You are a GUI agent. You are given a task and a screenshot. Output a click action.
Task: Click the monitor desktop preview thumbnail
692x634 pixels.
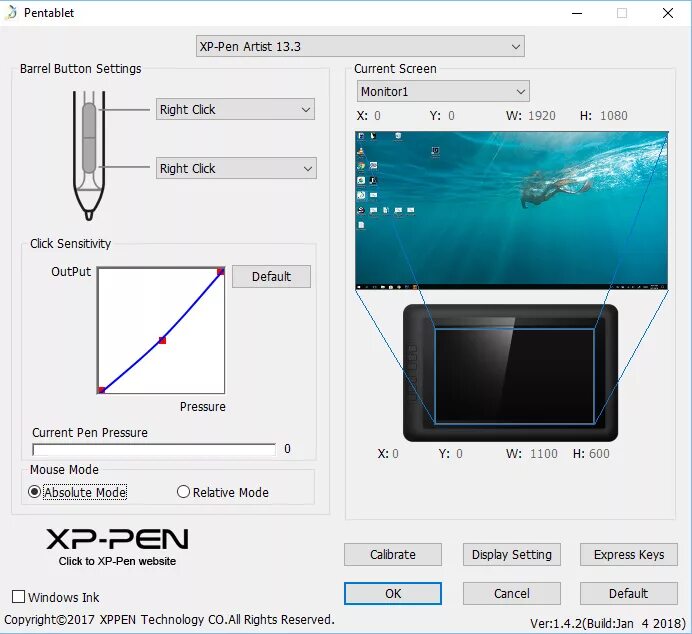pos(511,210)
